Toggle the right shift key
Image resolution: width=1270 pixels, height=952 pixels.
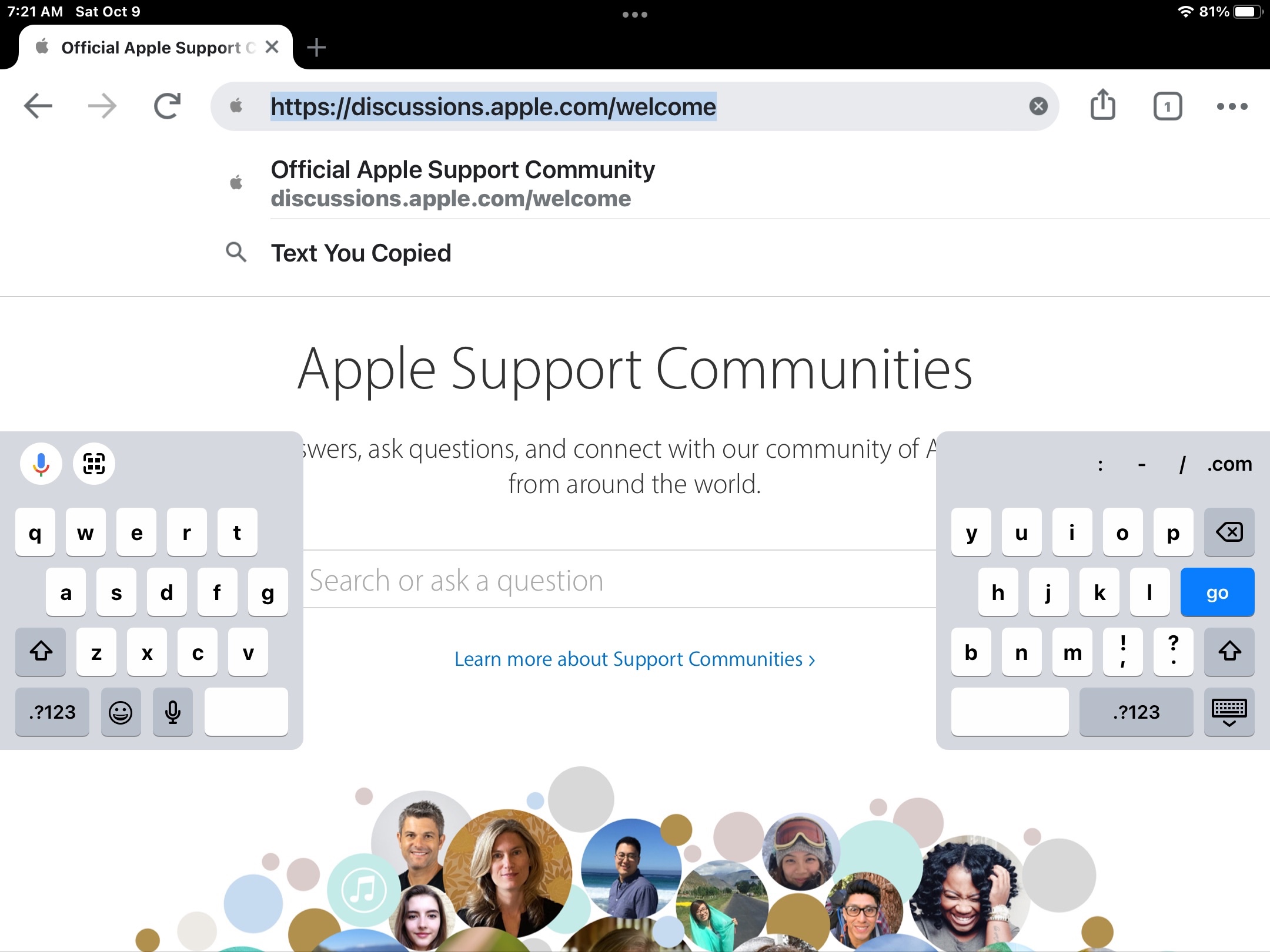[x=1229, y=652]
